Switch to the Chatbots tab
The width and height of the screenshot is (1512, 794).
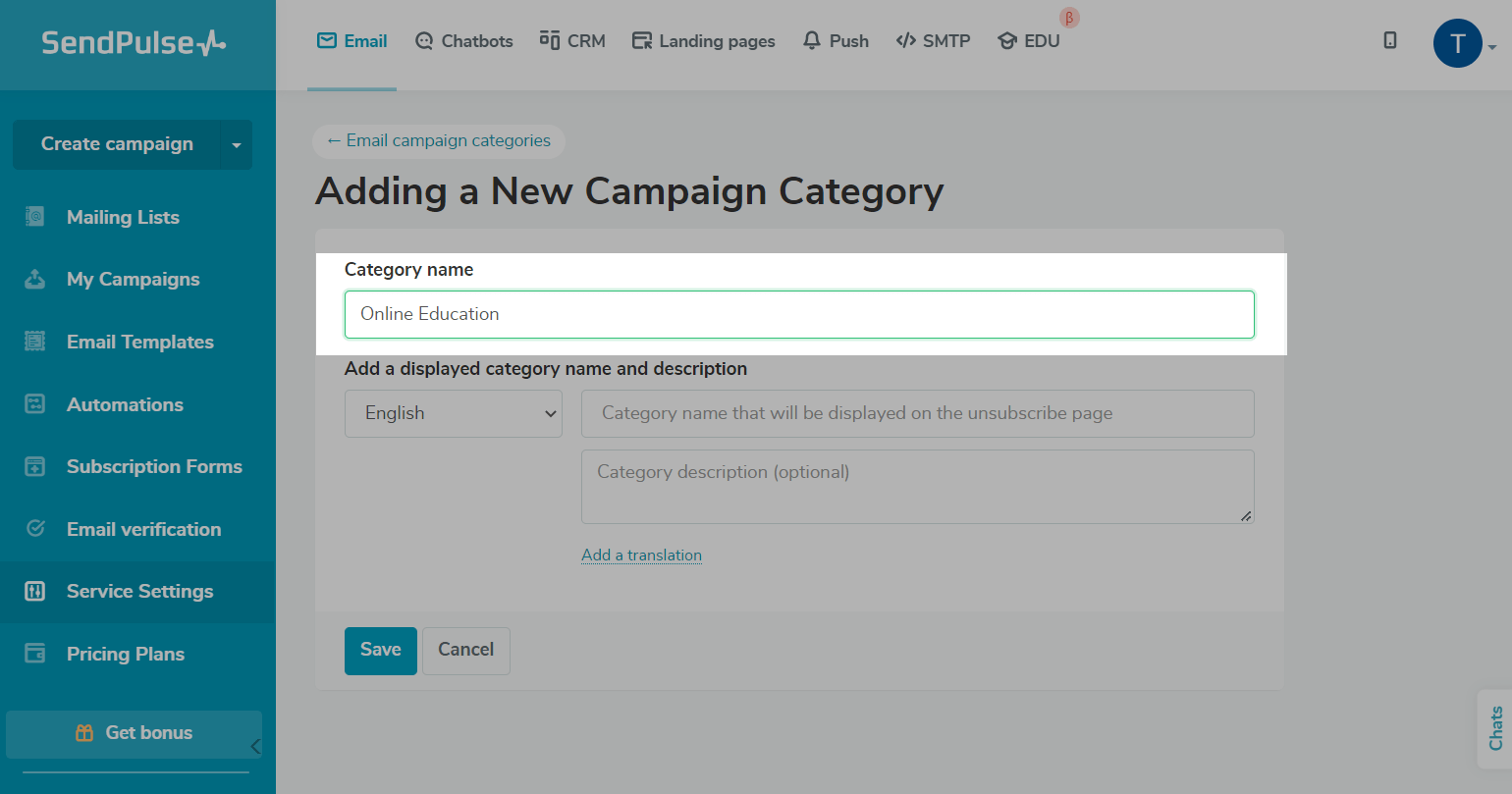464,41
